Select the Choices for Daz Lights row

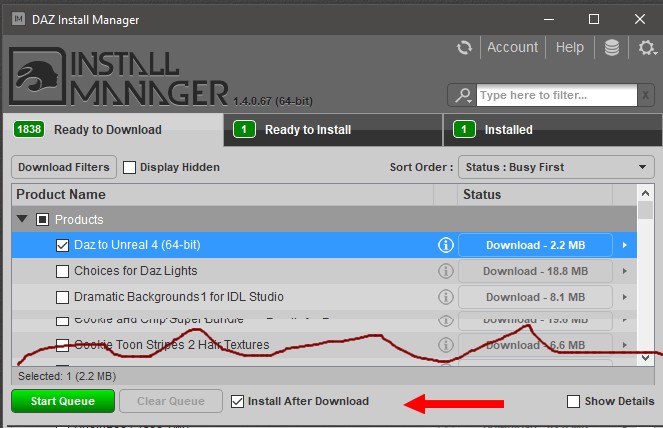click(x=324, y=271)
